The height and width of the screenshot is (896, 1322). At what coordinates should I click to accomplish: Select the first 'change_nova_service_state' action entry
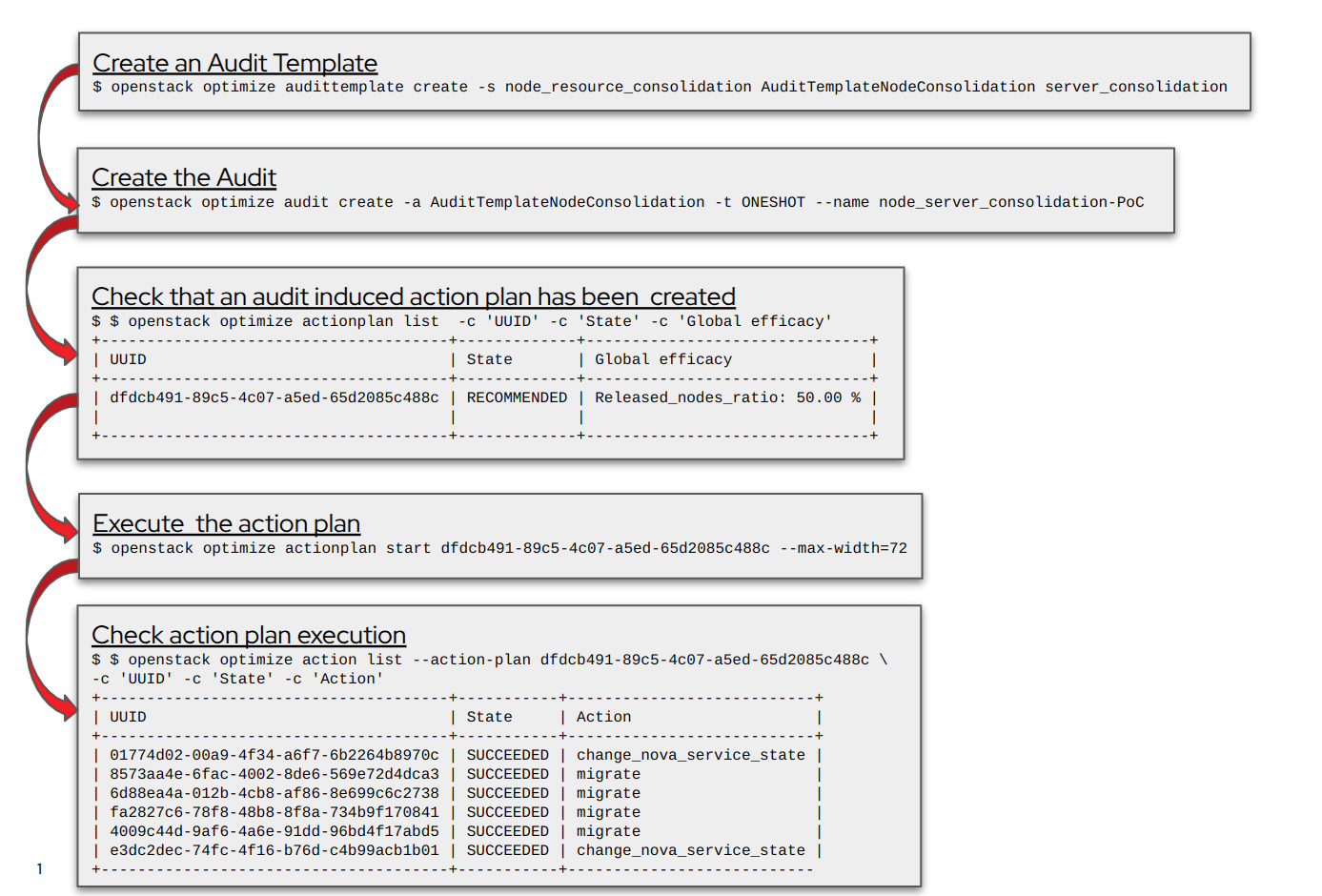pos(690,755)
